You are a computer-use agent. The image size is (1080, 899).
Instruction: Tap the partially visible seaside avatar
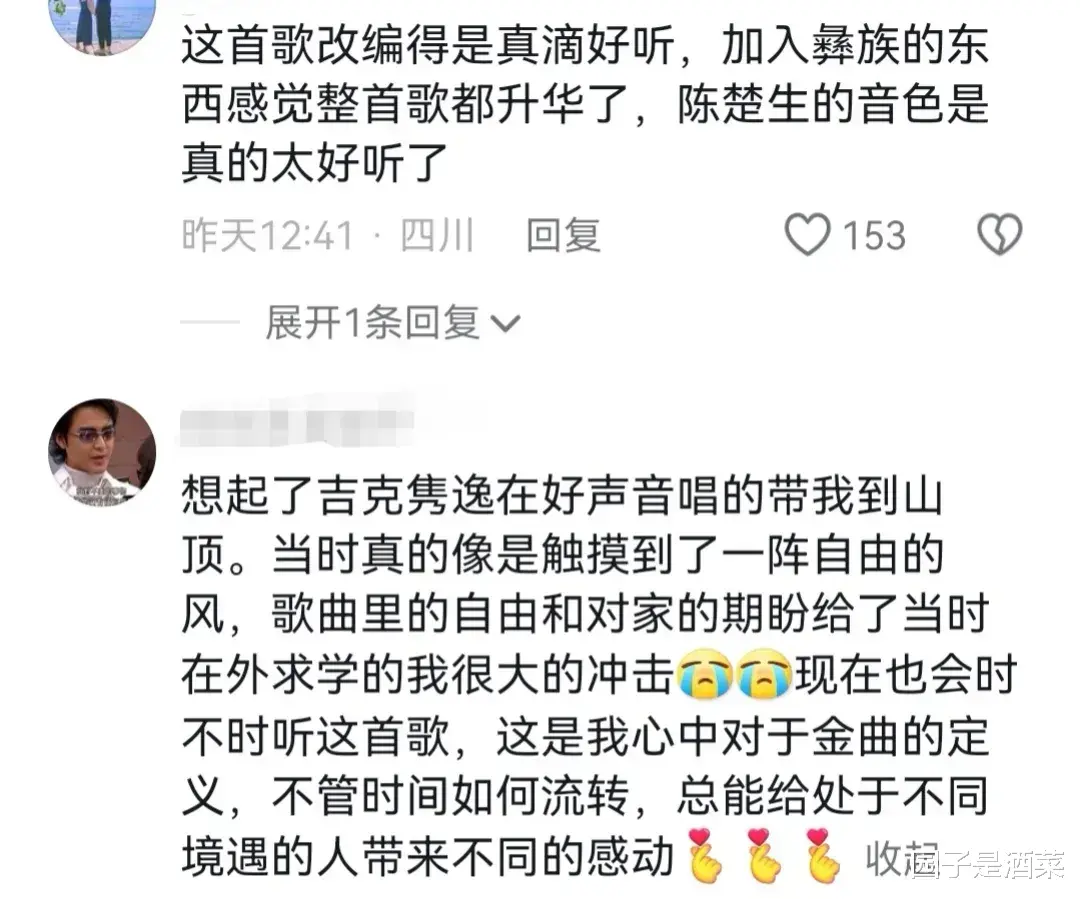102,24
